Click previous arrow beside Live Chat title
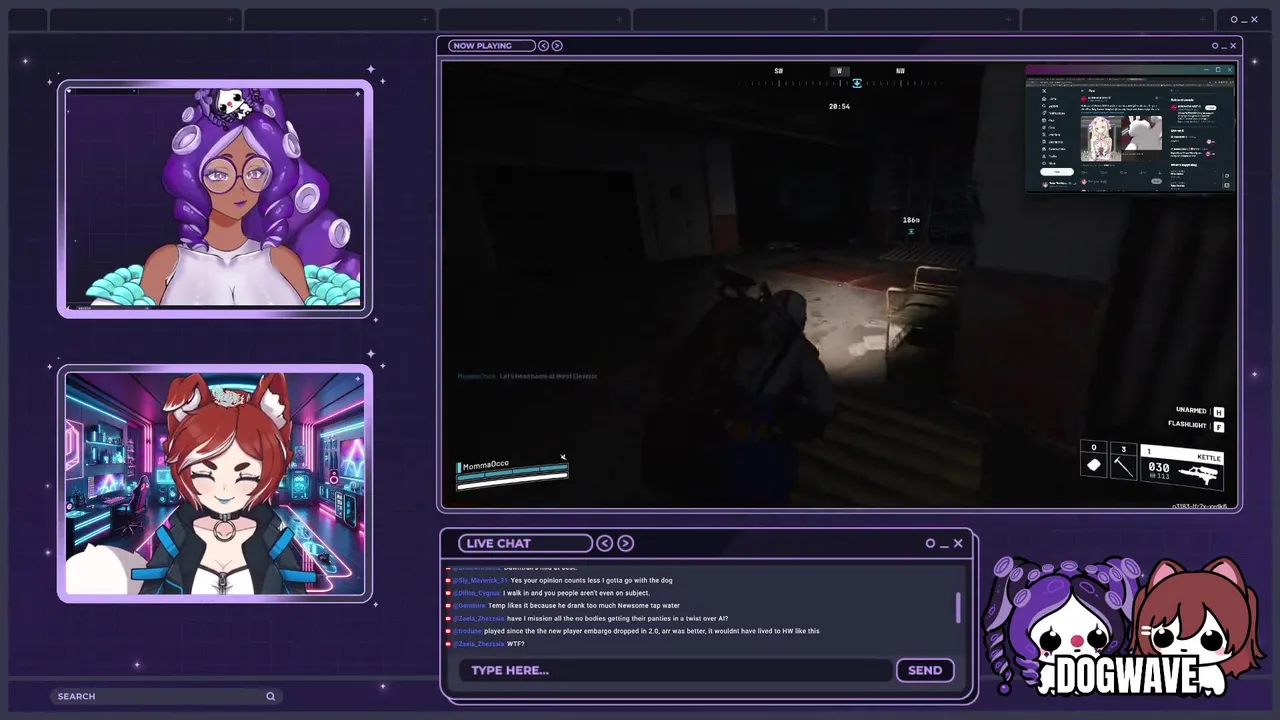The height and width of the screenshot is (720, 1280). click(x=605, y=543)
